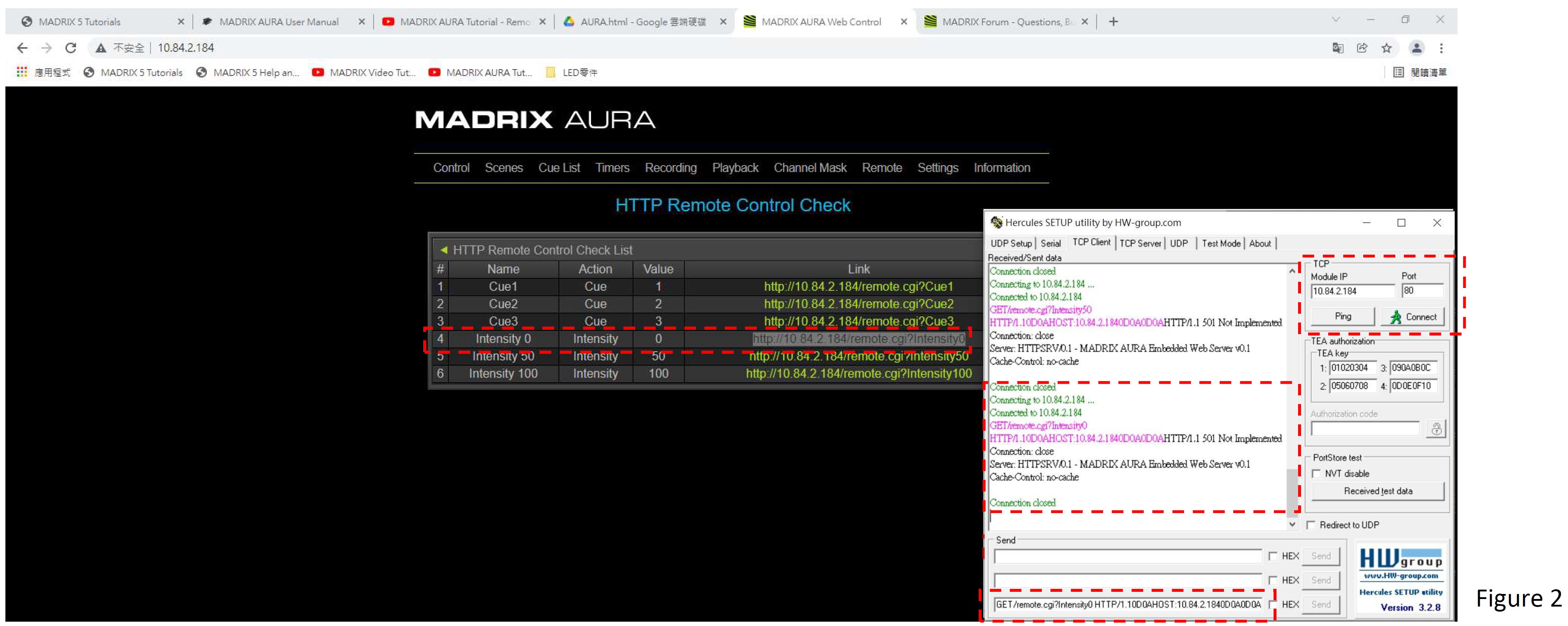Switch to the AURA.html Google Drive tab
Image resolution: width=1568 pixels, height=626 pixels.
pyautogui.click(x=643, y=22)
